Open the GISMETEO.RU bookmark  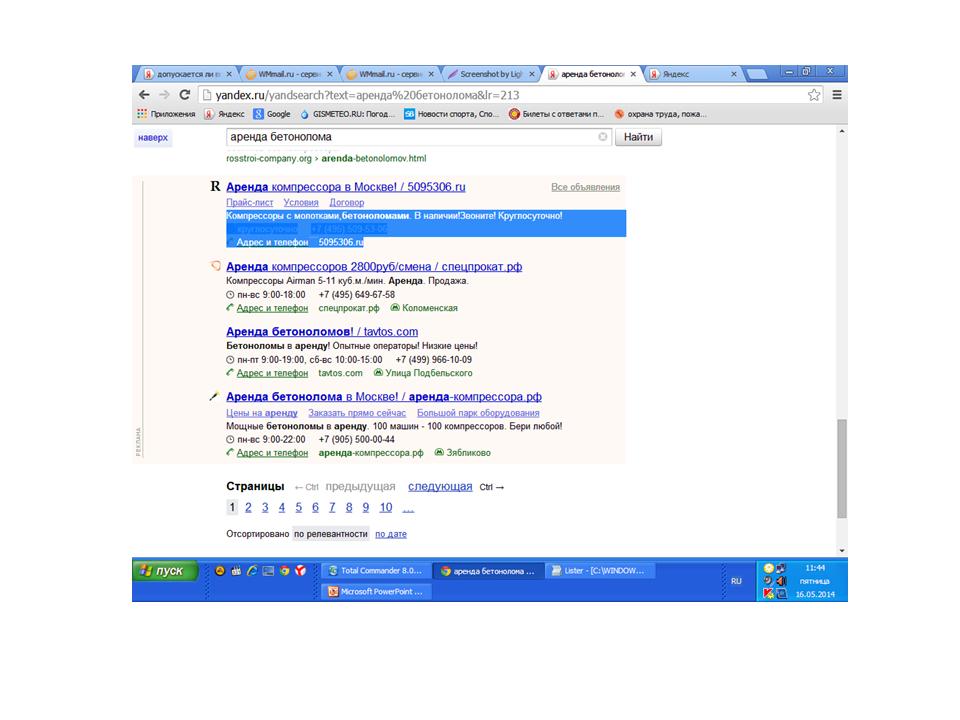(348, 114)
